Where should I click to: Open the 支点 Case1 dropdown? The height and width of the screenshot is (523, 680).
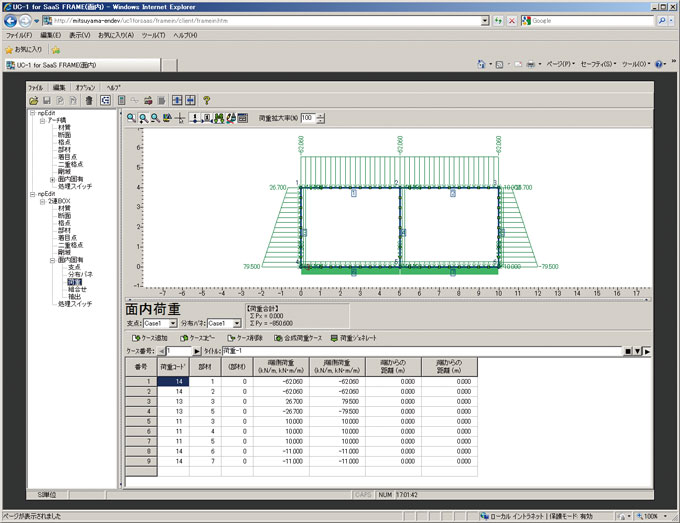click(x=174, y=324)
